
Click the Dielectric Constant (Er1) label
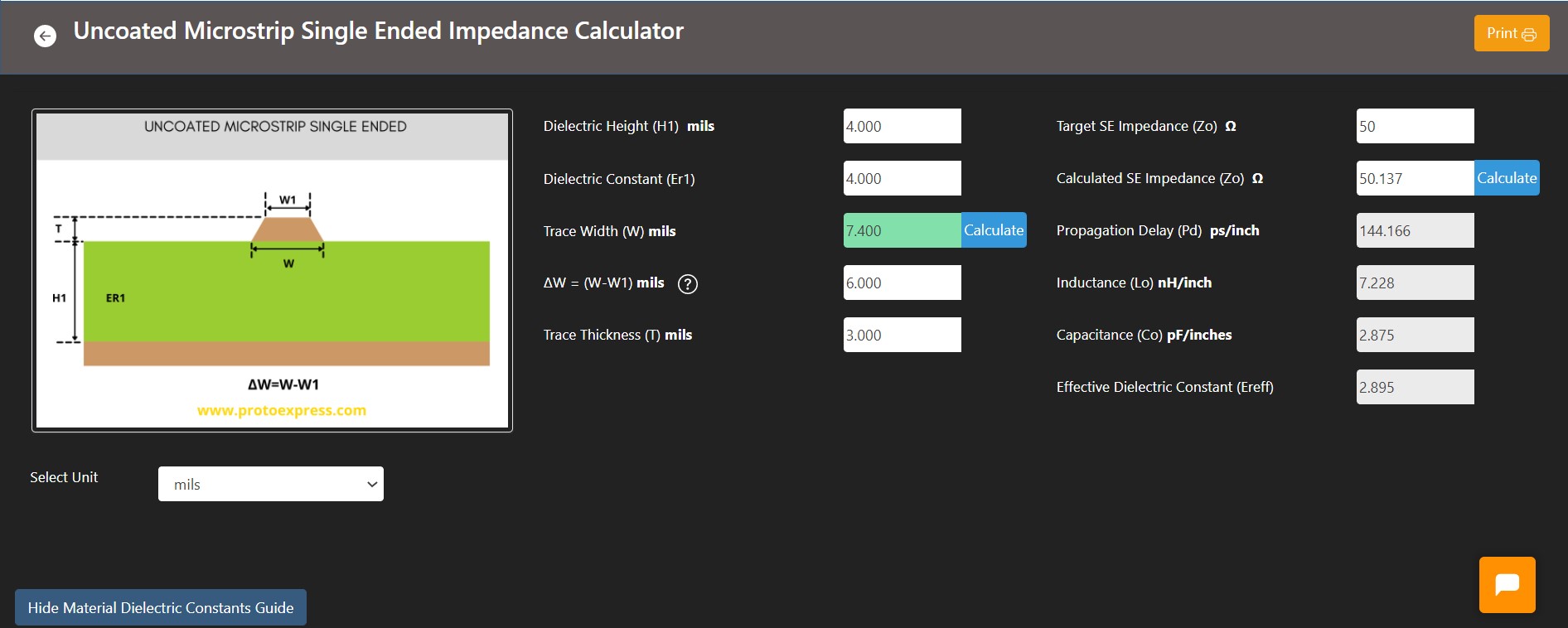(619, 179)
